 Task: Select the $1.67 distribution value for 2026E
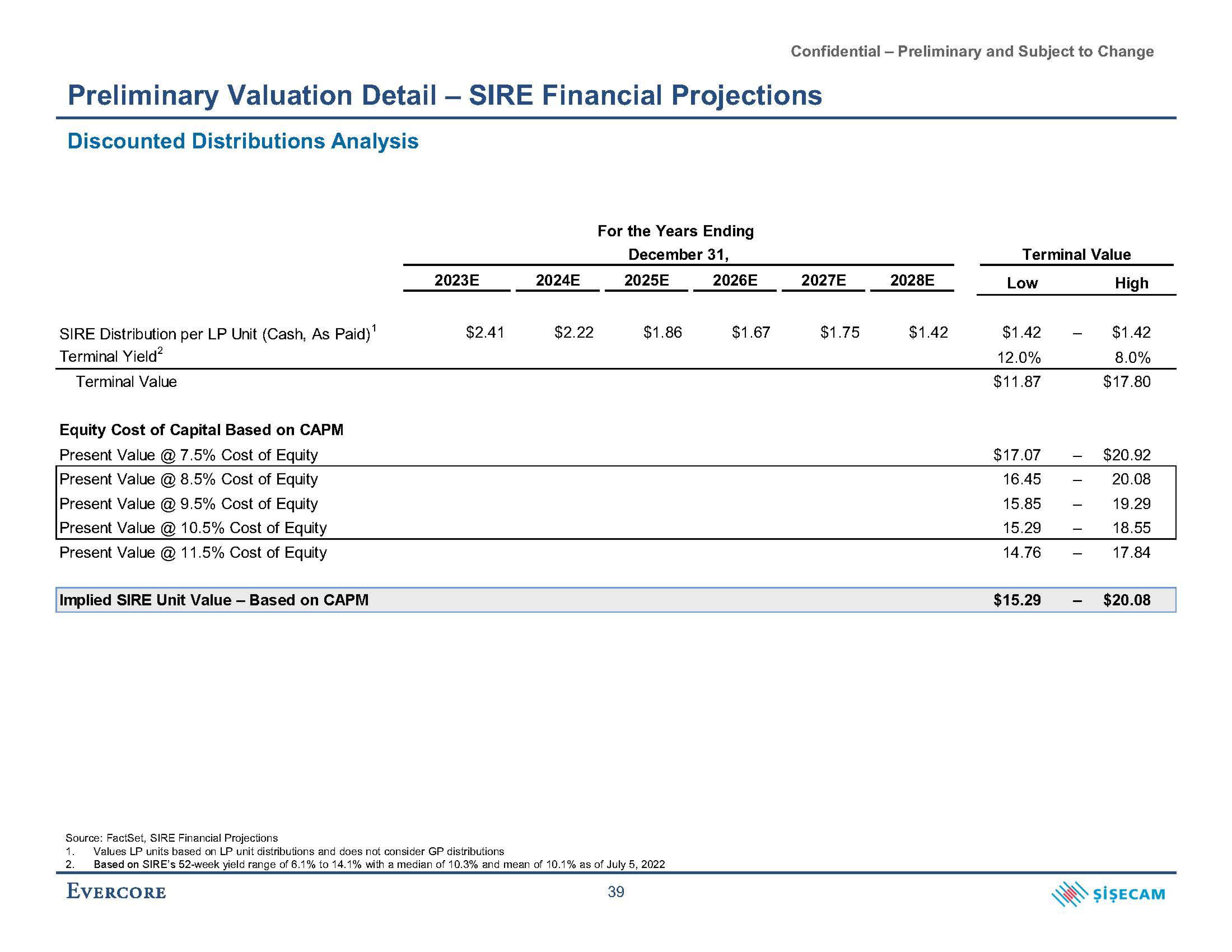tap(751, 333)
